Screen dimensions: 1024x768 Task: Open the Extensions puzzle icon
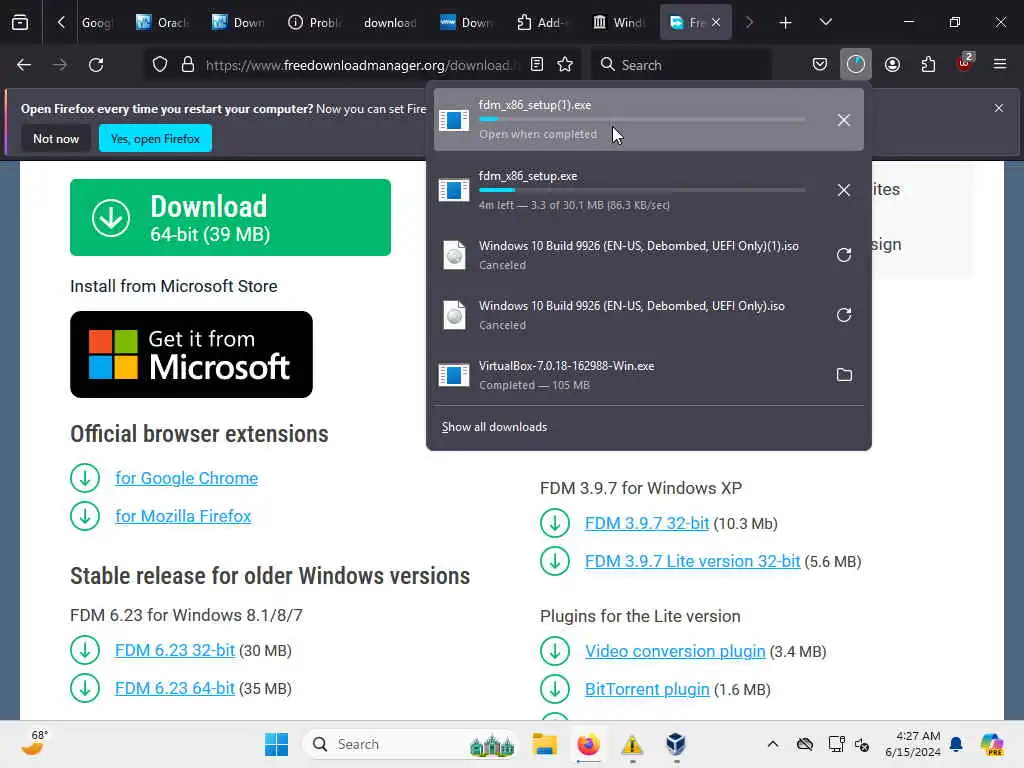point(928,65)
